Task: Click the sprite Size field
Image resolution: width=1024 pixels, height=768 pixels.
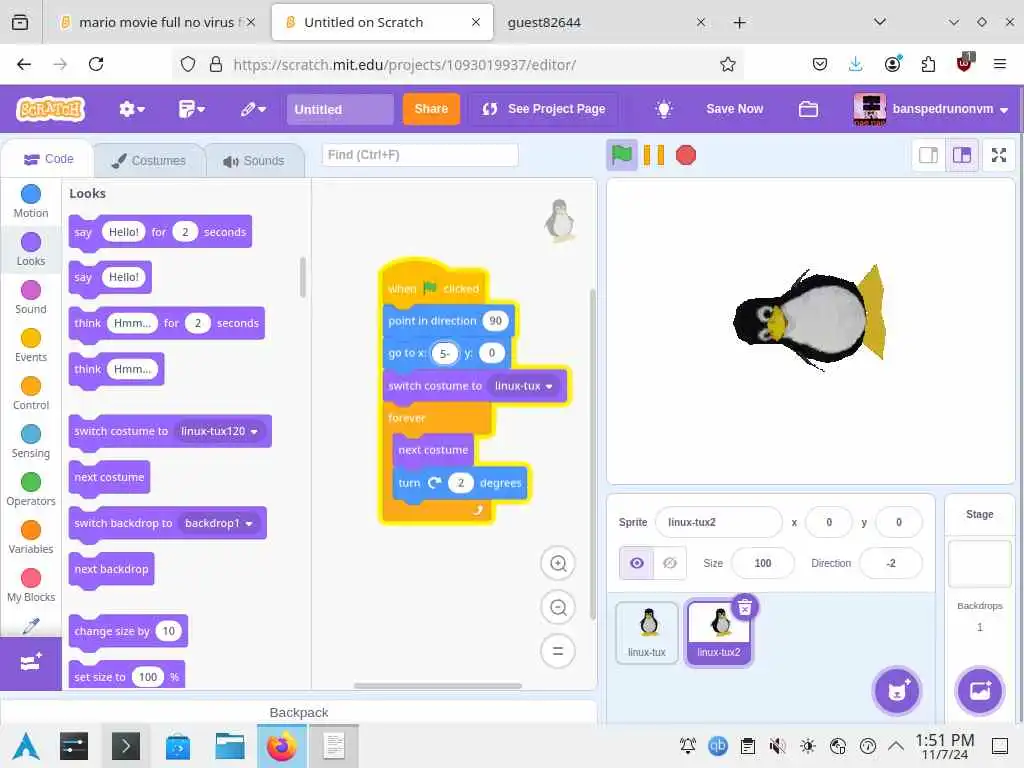Action: (763, 563)
